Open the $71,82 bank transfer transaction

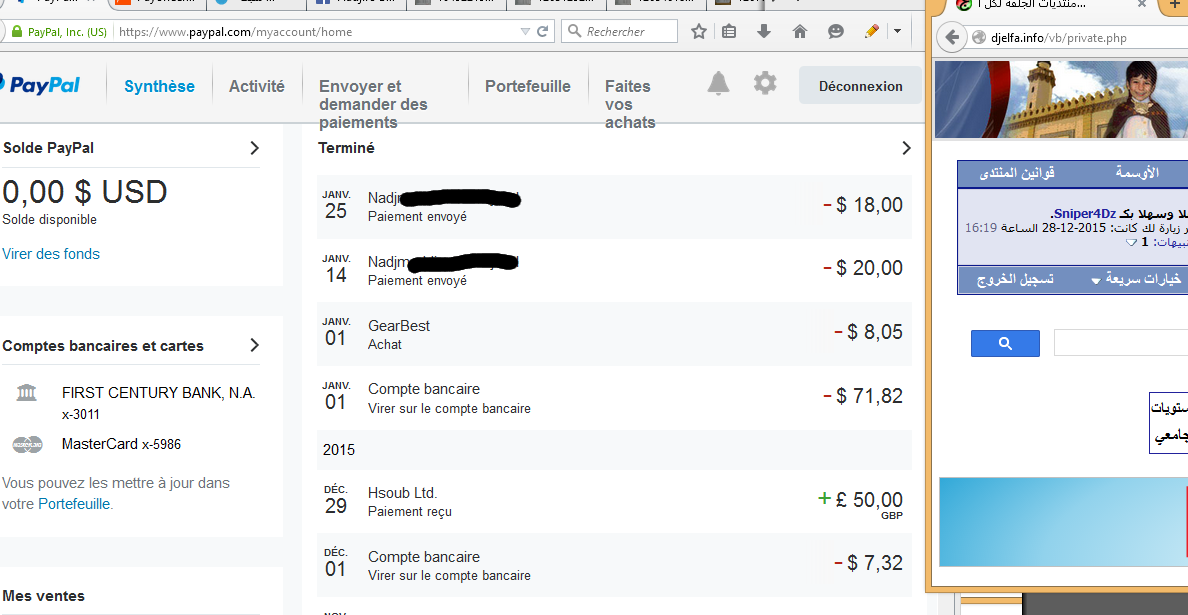(x=614, y=398)
